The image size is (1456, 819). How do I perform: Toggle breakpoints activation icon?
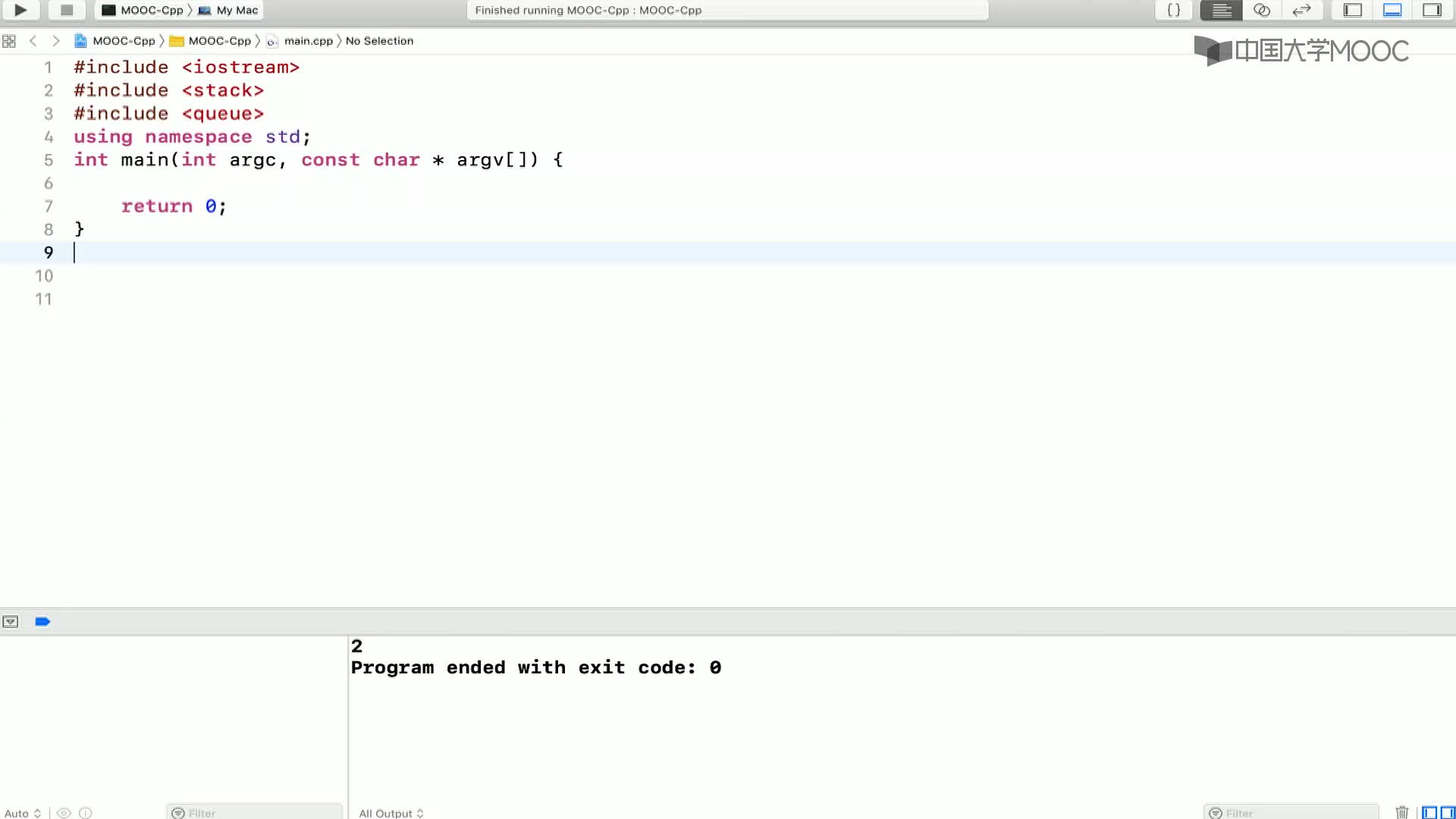42,621
